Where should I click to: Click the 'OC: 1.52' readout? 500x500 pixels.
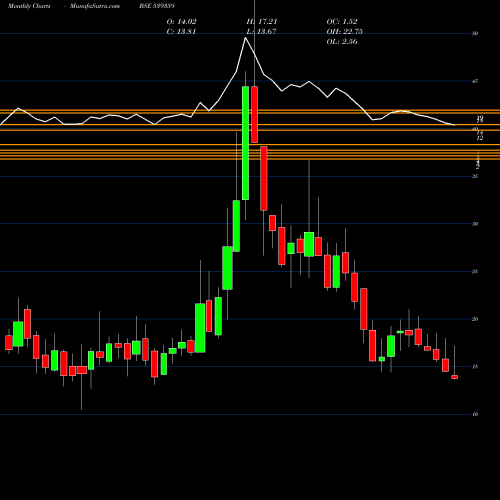click(342, 22)
